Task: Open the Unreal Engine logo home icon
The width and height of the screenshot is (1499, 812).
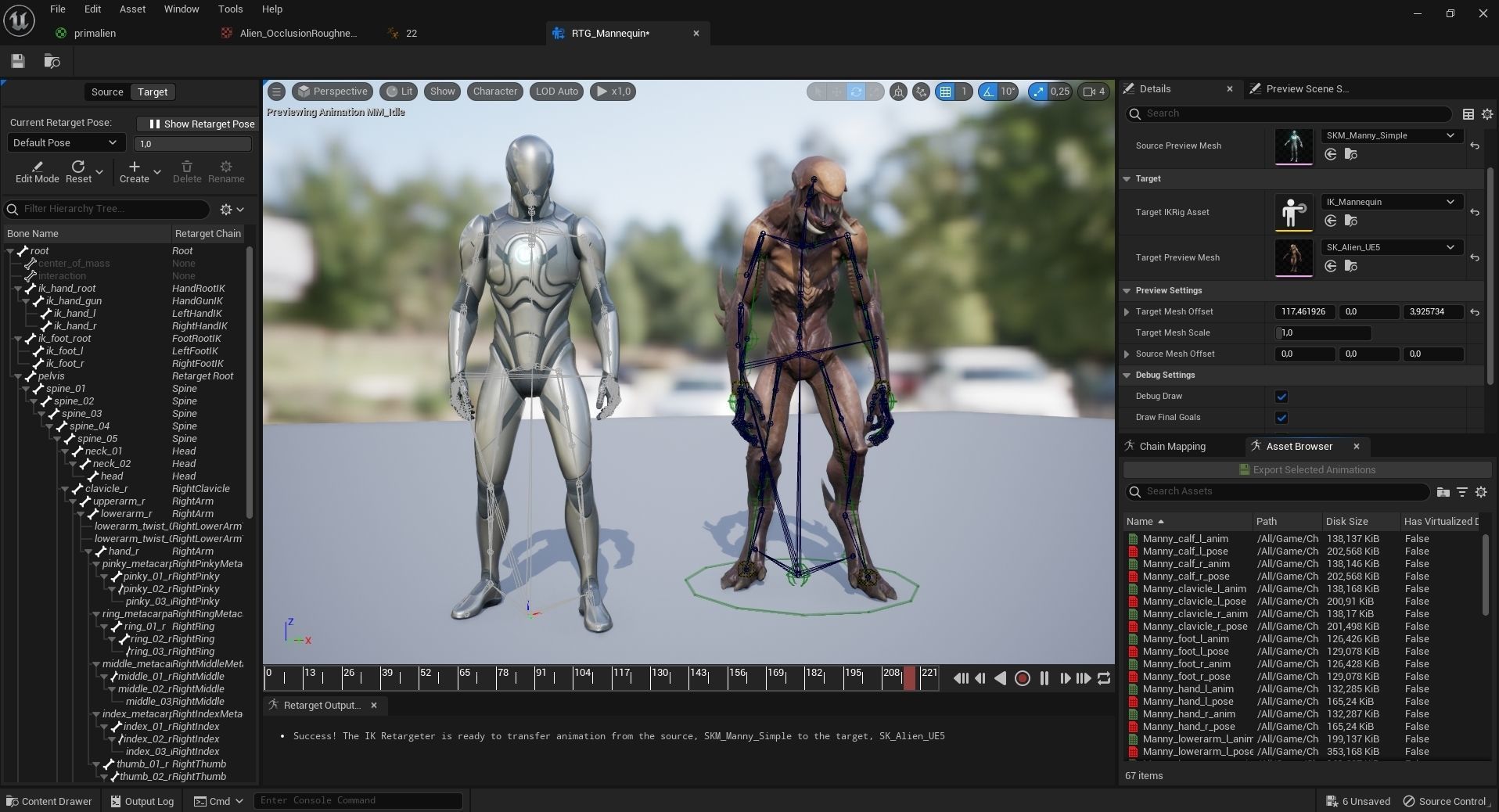Action: 19,20
